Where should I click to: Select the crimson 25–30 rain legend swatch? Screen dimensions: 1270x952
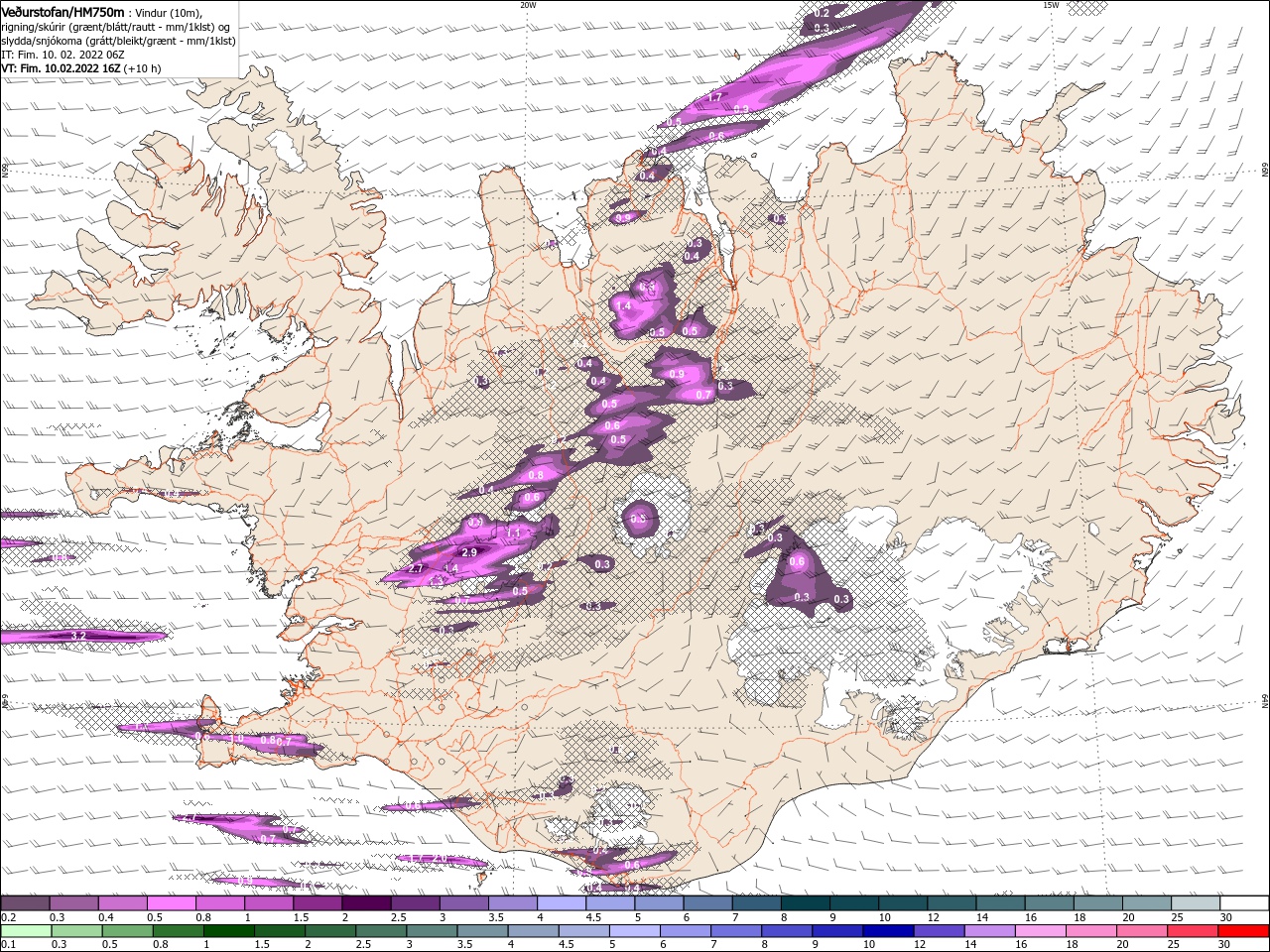pos(1193,931)
